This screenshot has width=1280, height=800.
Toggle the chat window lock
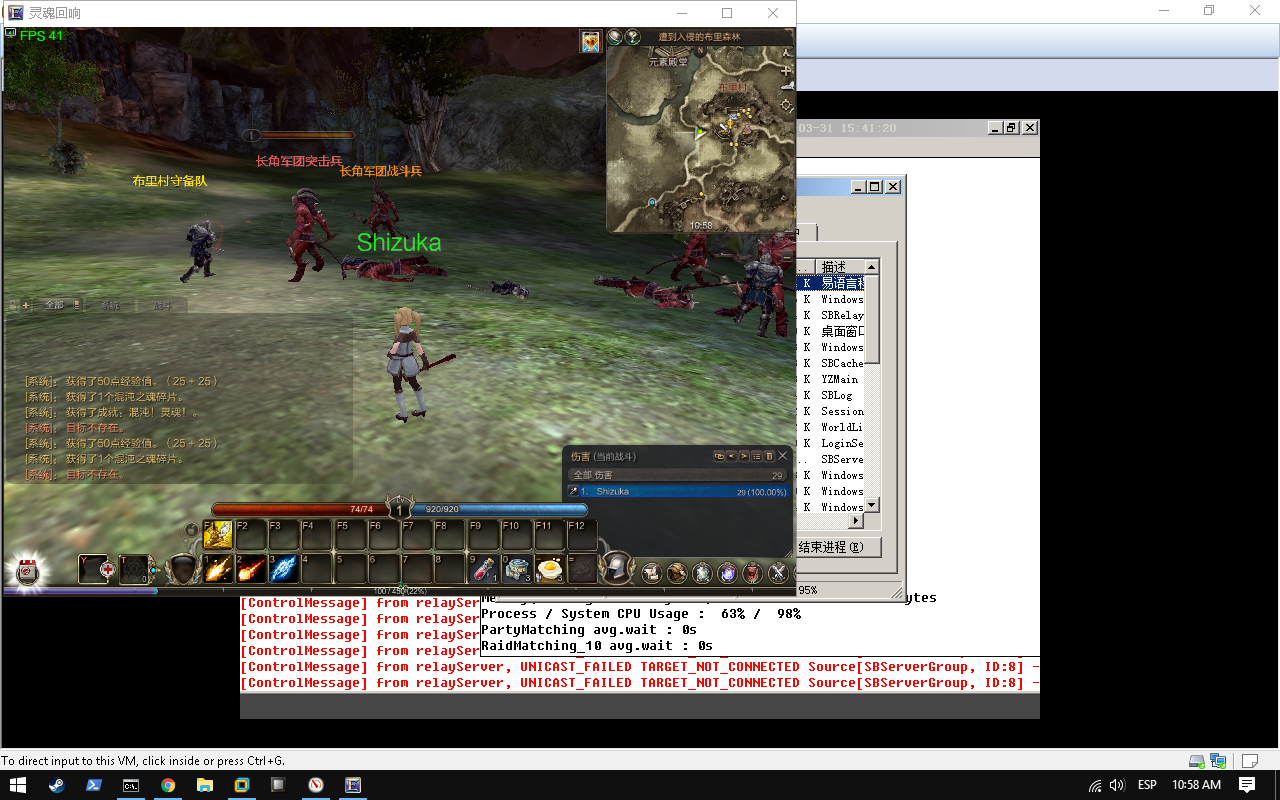pyautogui.click(x=12, y=306)
